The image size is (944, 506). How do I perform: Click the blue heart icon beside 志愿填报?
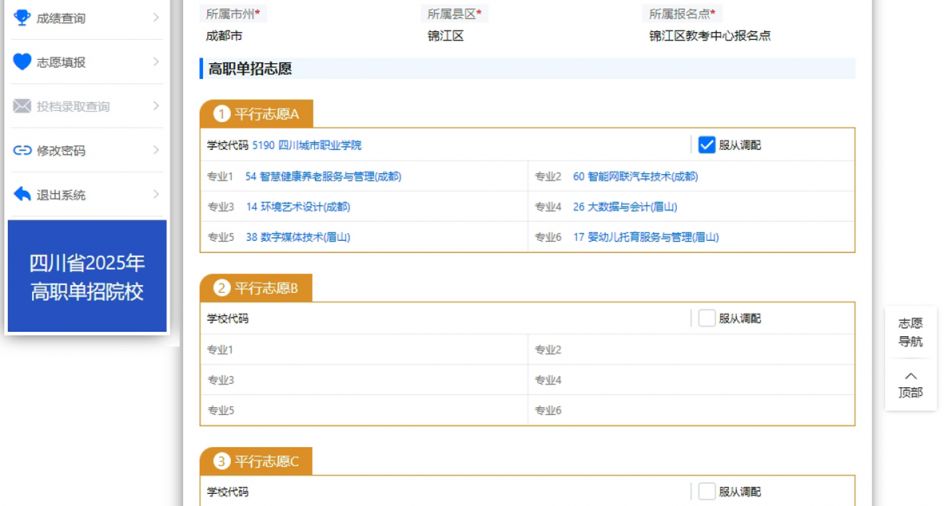tap(22, 61)
